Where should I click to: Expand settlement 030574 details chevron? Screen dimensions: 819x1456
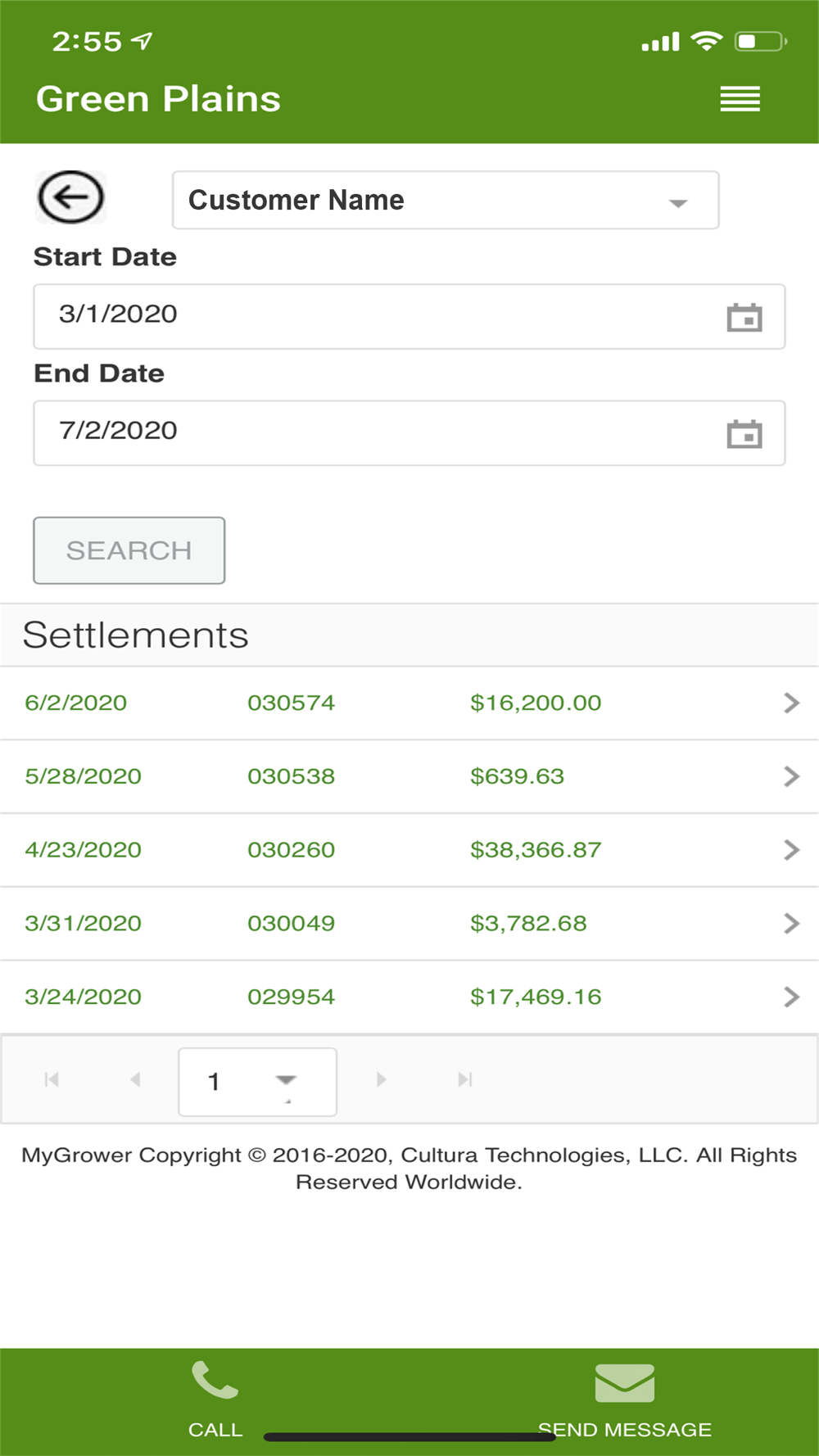[x=790, y=703]
